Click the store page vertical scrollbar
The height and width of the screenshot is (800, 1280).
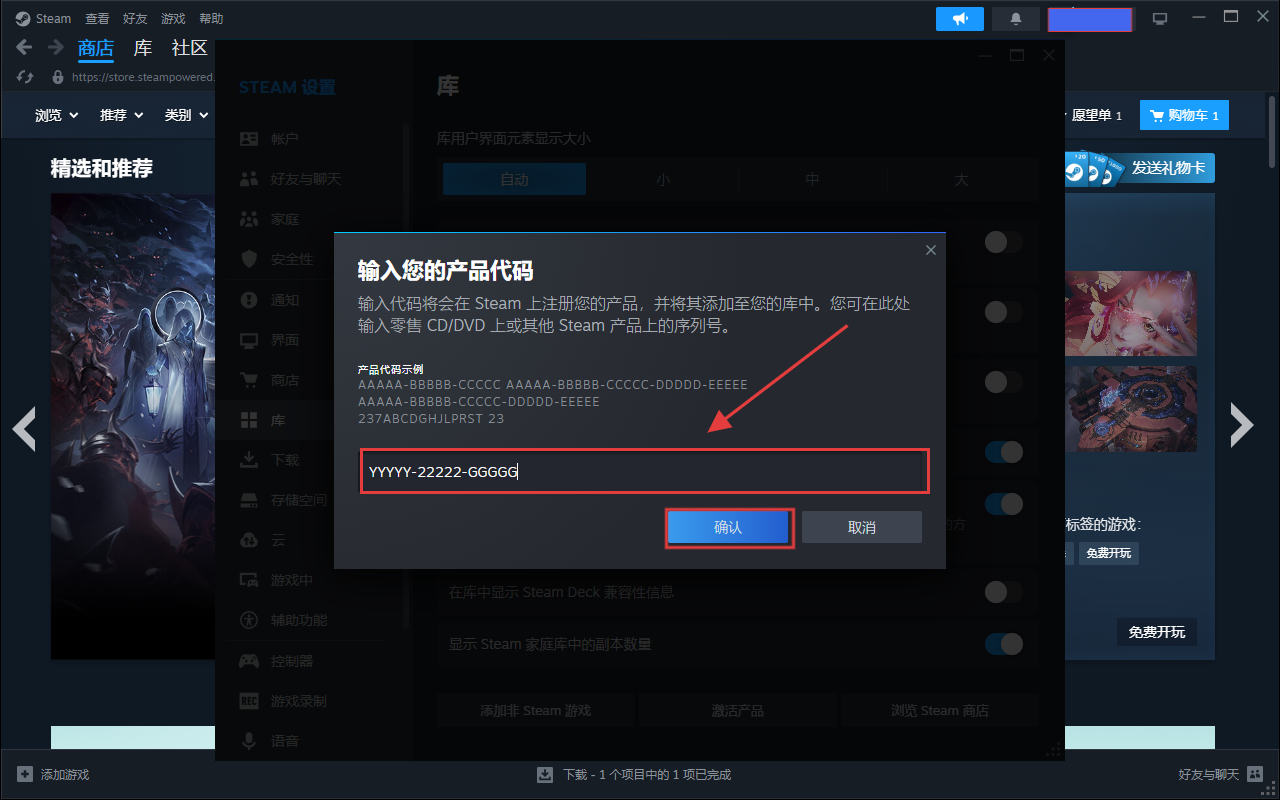[1272, 130]
